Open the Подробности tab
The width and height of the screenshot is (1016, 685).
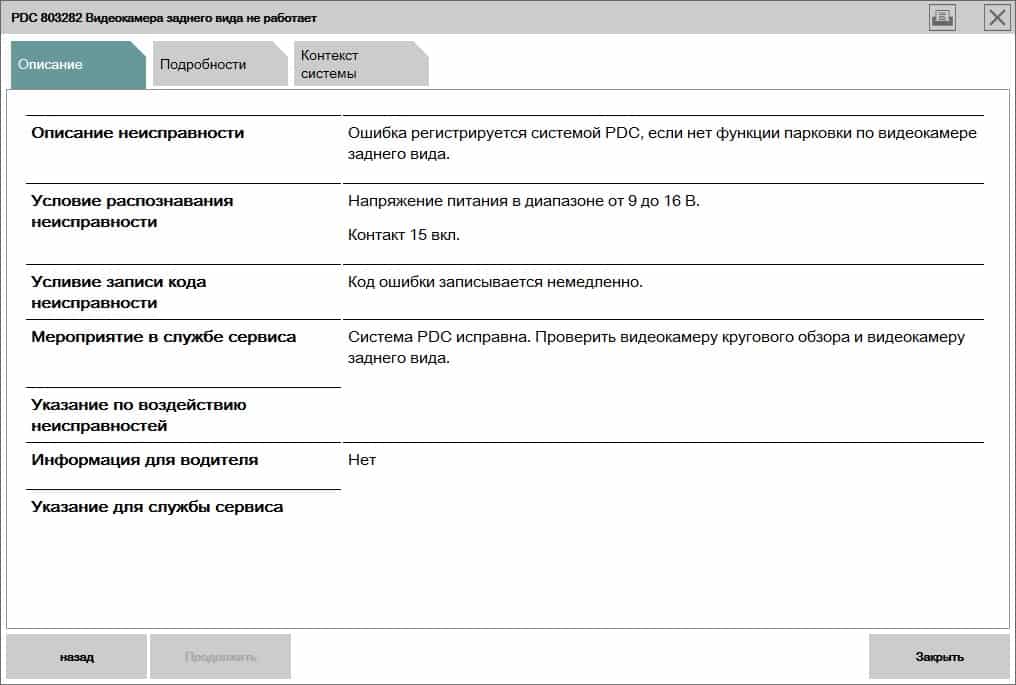click(220, 64)
